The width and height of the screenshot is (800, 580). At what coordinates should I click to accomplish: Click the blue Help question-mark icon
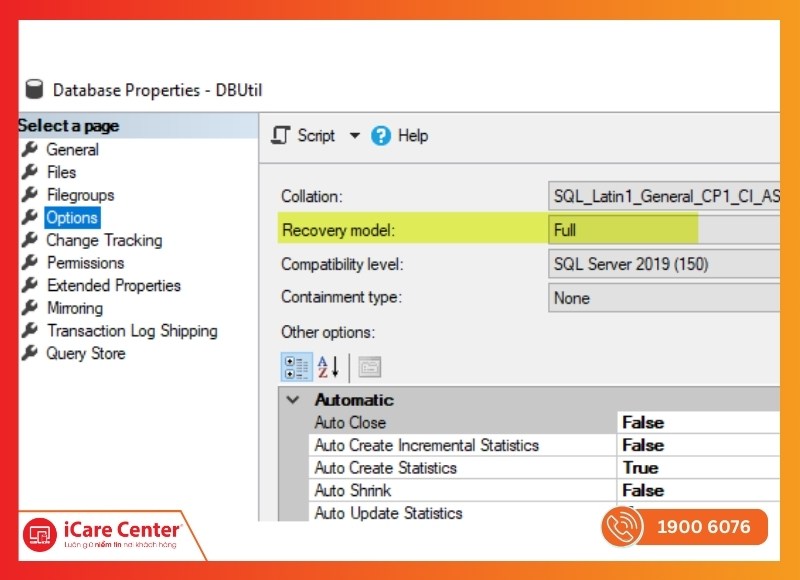coord(381,136)
